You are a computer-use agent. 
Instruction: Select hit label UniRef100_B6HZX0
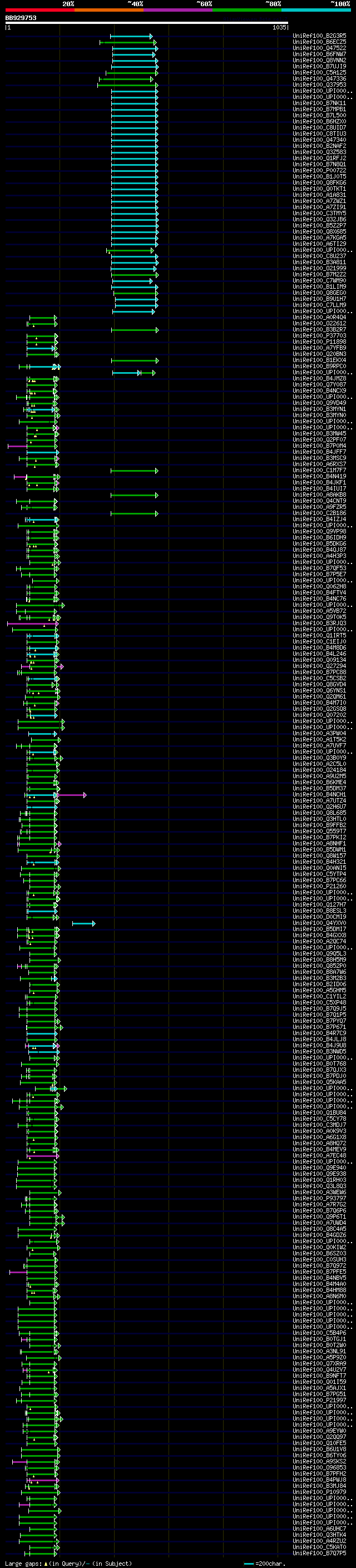point(319,121)
